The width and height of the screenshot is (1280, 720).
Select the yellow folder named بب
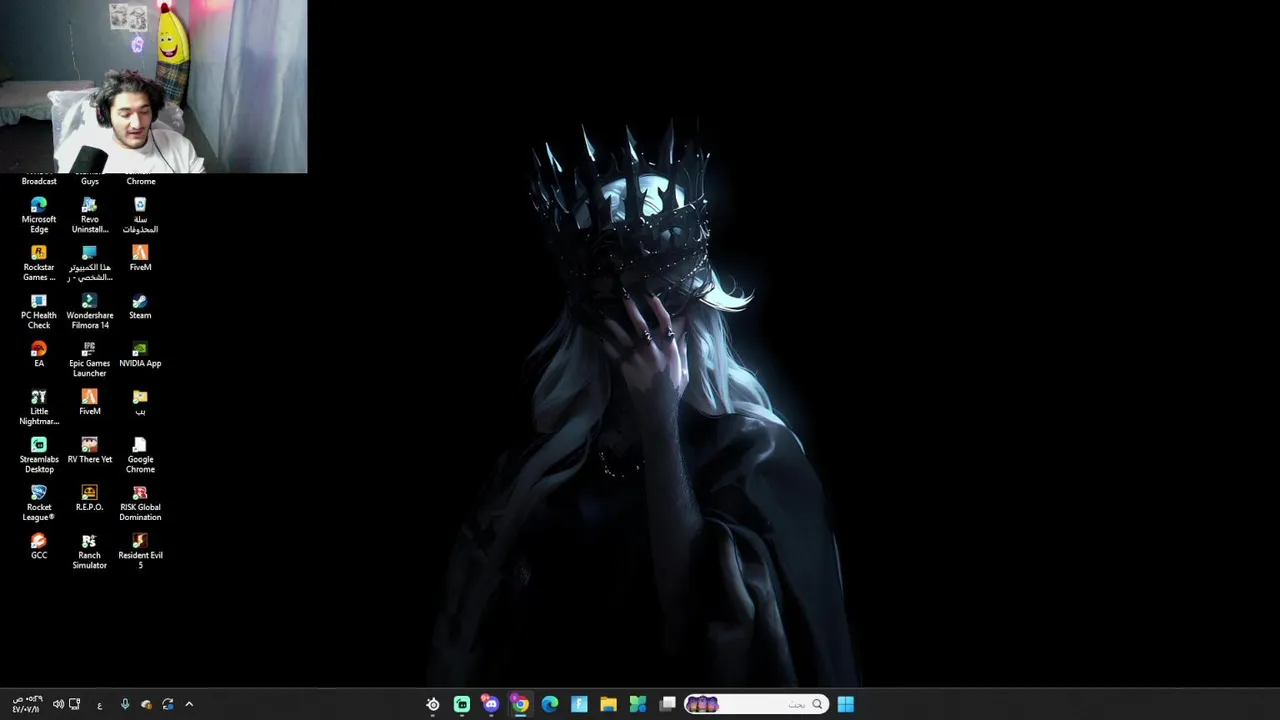tap(140, 402)
